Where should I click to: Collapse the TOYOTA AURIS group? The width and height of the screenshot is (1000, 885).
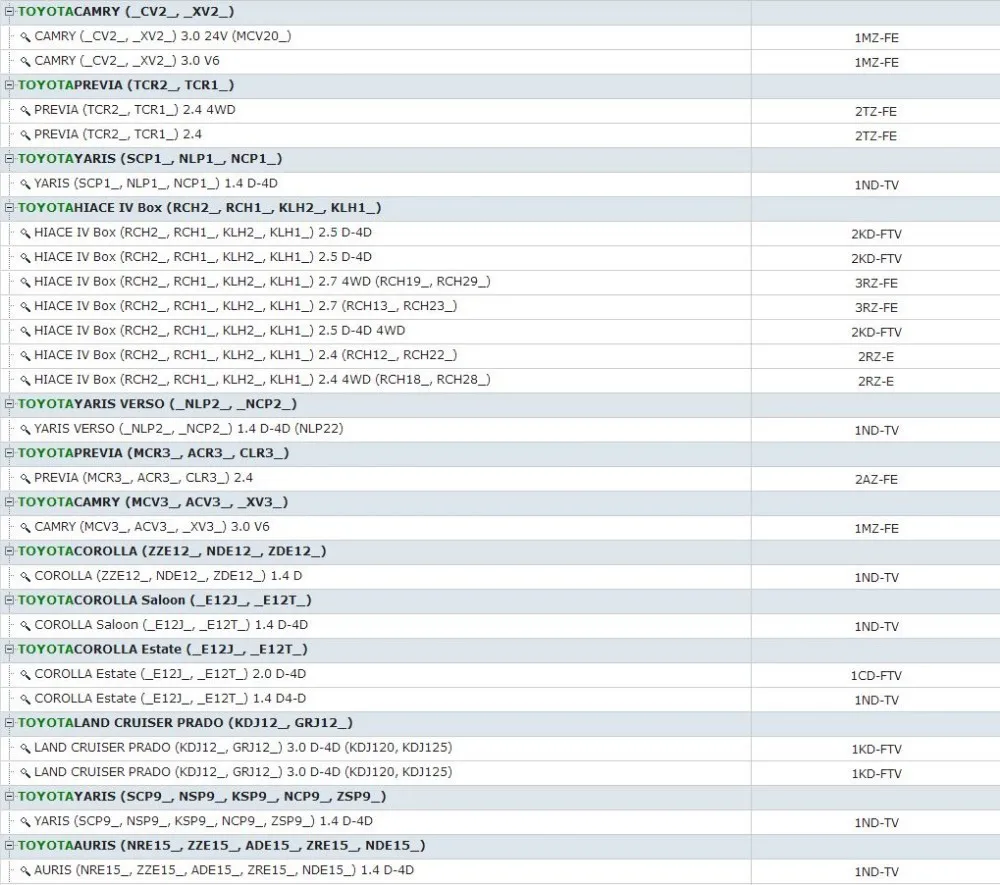(x=10, y=845)
